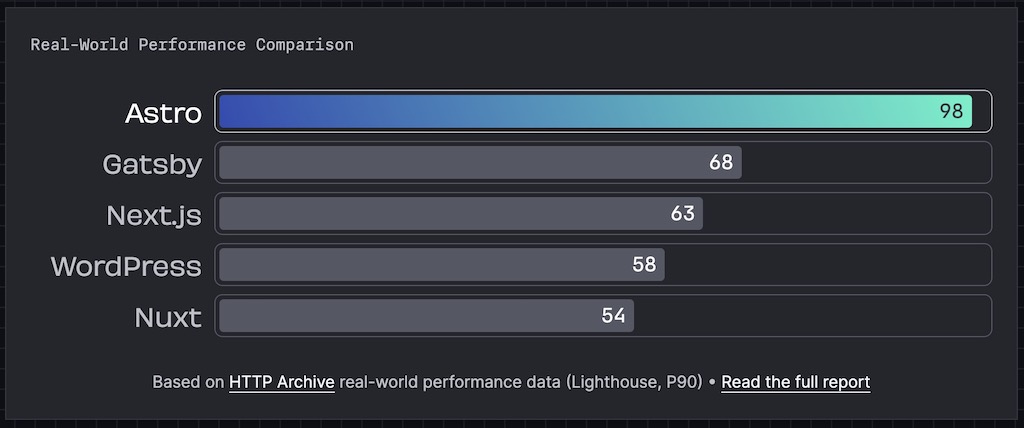Click the Next.js score value 63
1024x428 pixels.
click(683, 213)
